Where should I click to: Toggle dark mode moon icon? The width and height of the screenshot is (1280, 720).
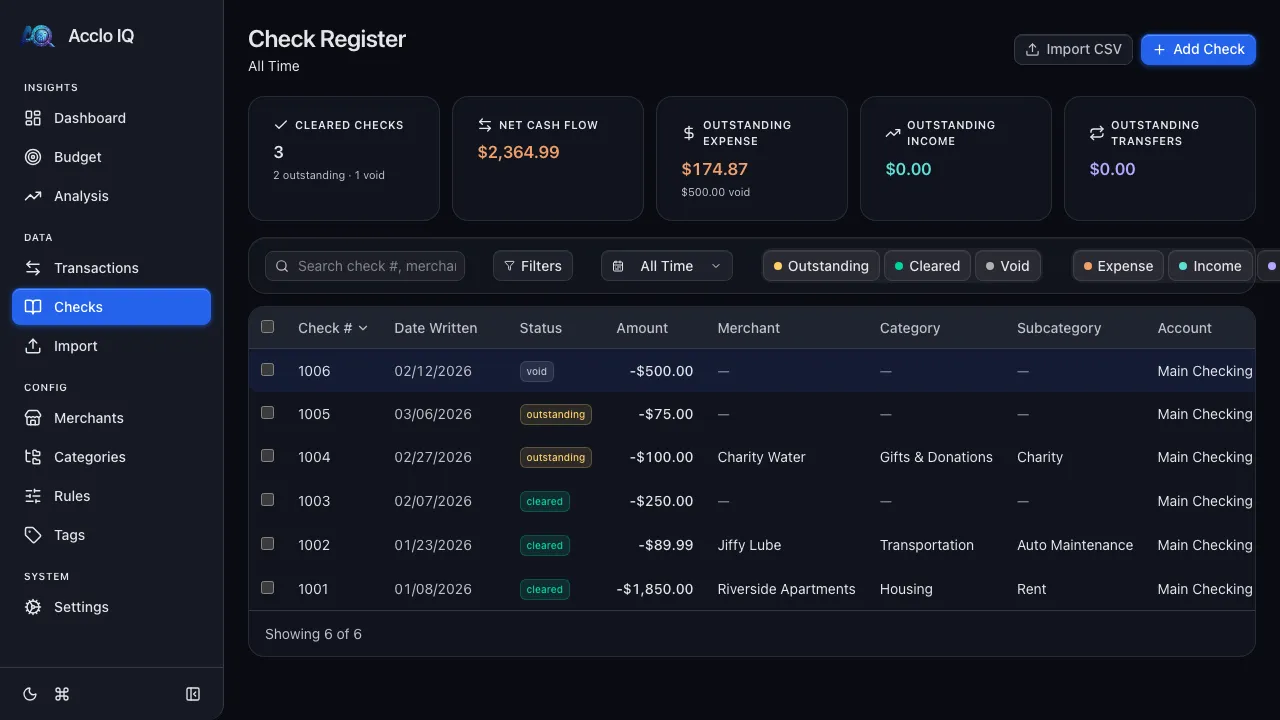click(x=30, y=694)
